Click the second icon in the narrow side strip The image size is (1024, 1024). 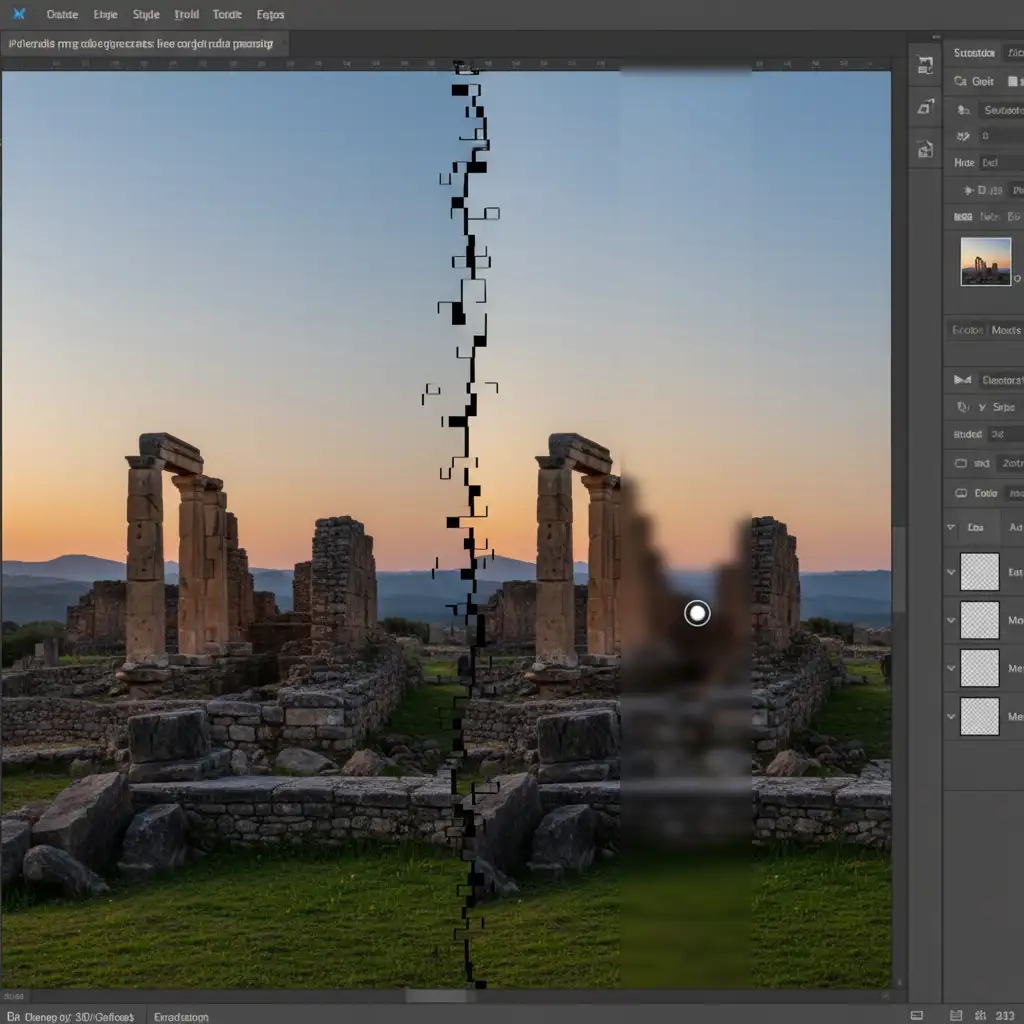925,108
